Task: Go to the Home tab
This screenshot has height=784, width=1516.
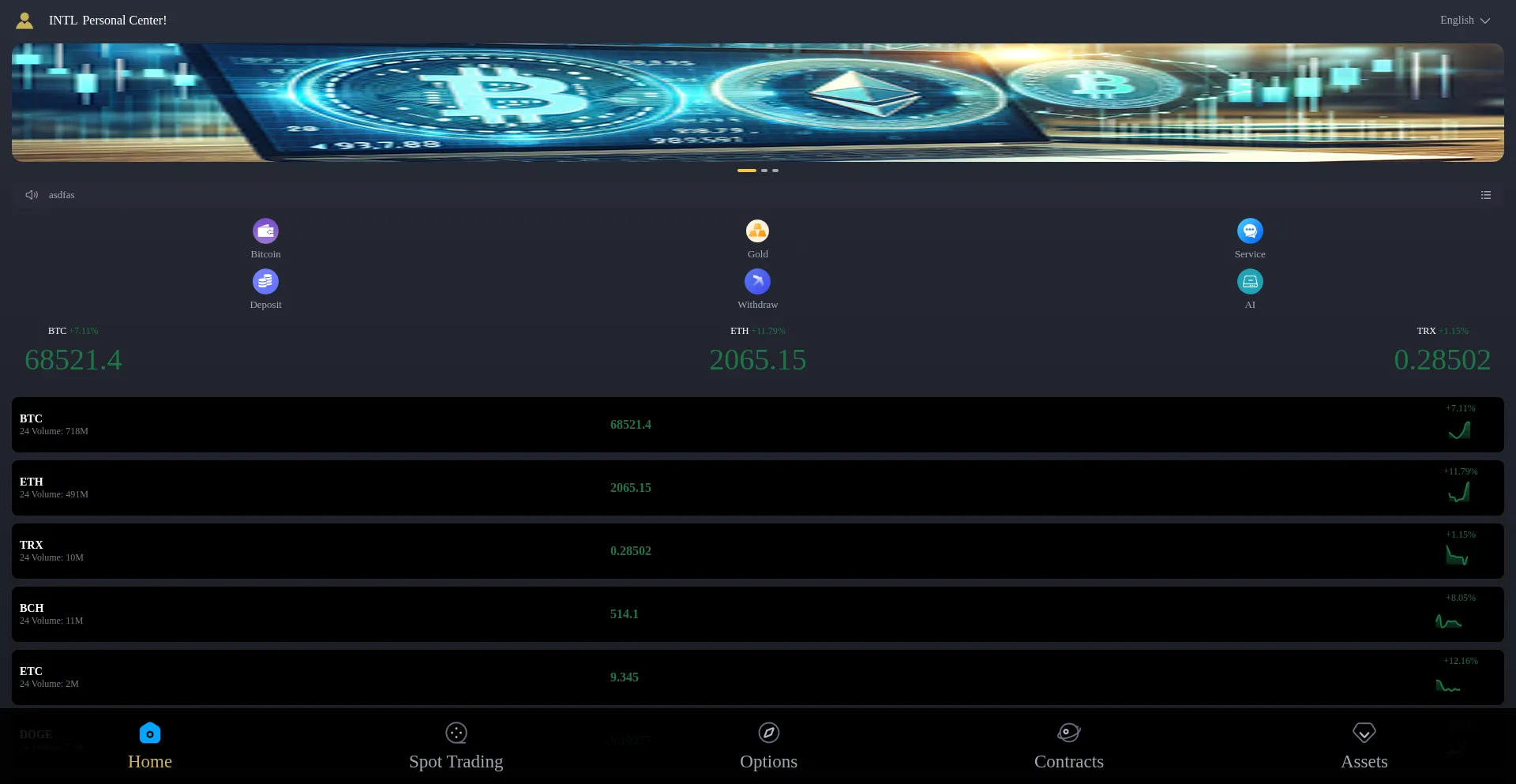Action: coord(150,746)
